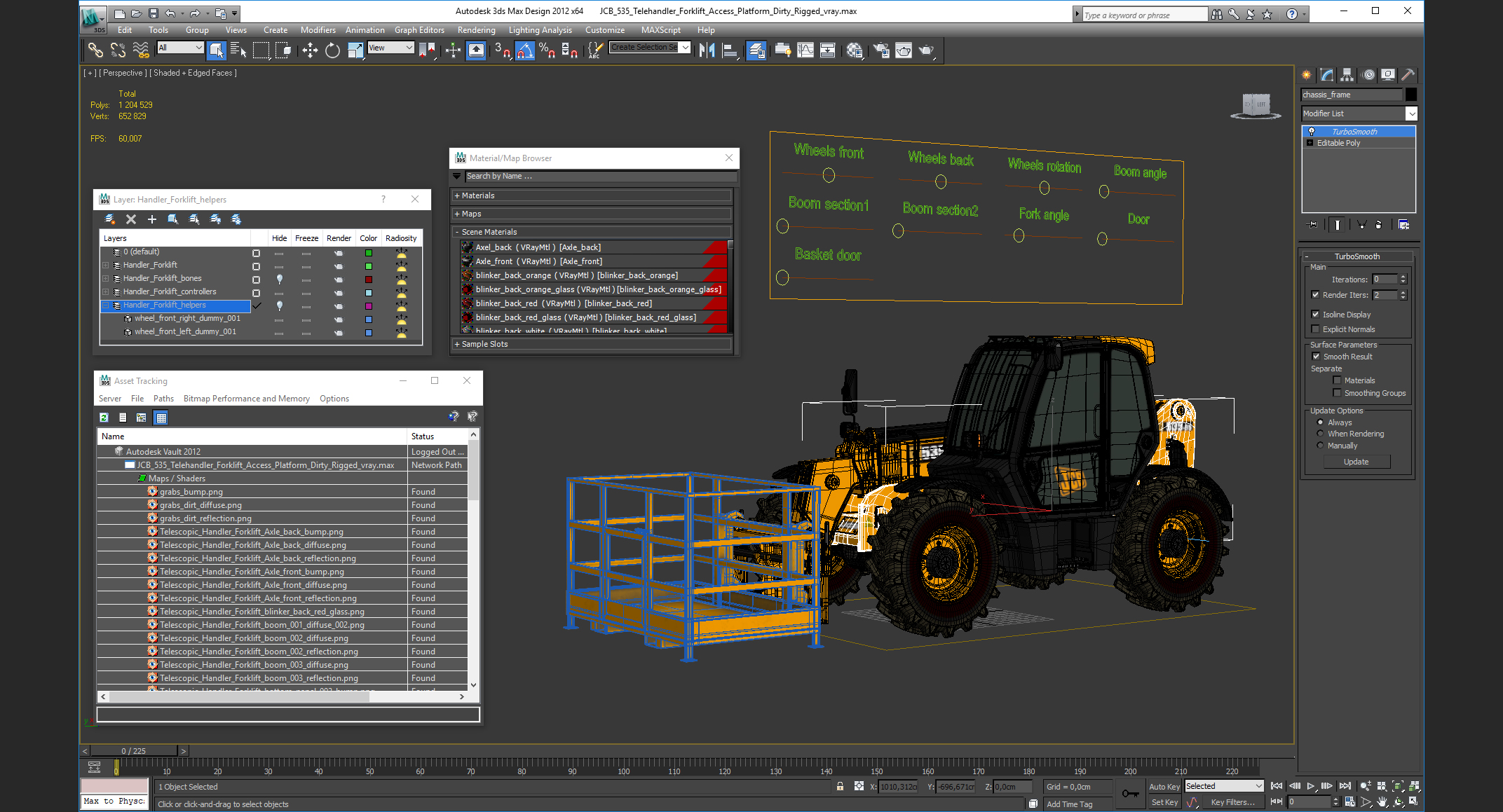Open Bitmap Performance and Memory menu

point(247,399)
